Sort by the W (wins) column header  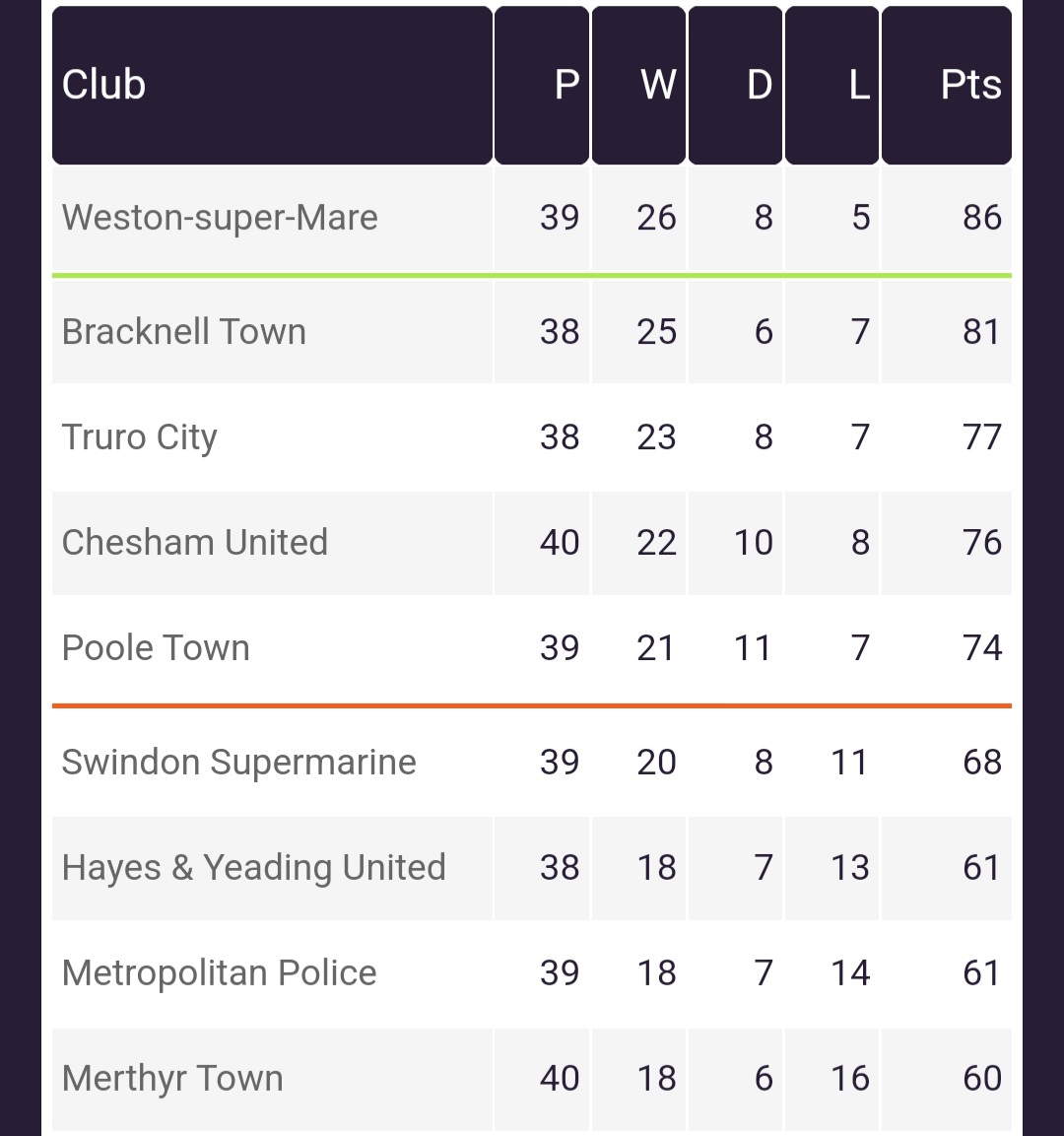[638, 86]
